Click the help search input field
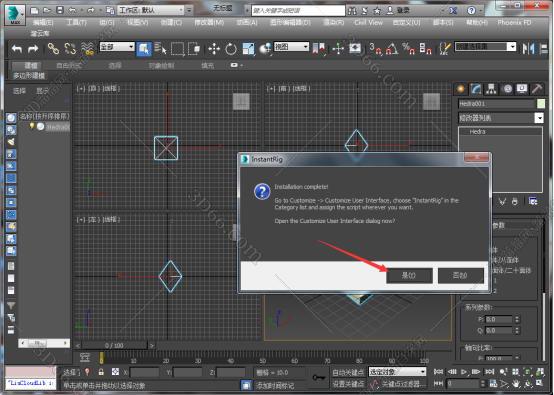Viewport: 554px width, 395px height. pos(298,11)
